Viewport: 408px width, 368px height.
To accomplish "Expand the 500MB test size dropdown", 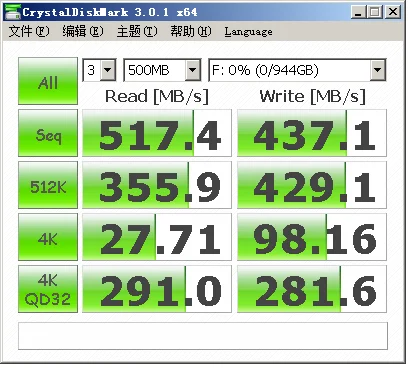I will [x=193, y=70].
